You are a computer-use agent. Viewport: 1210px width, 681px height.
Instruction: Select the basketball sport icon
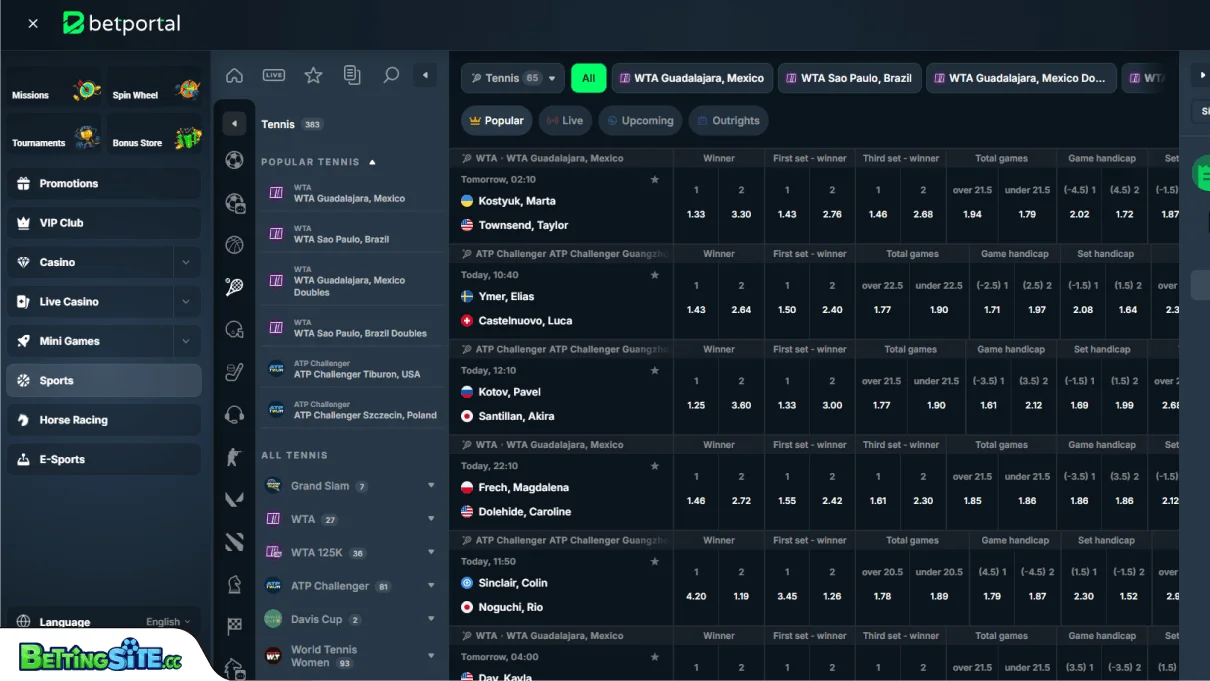(234, 244)
